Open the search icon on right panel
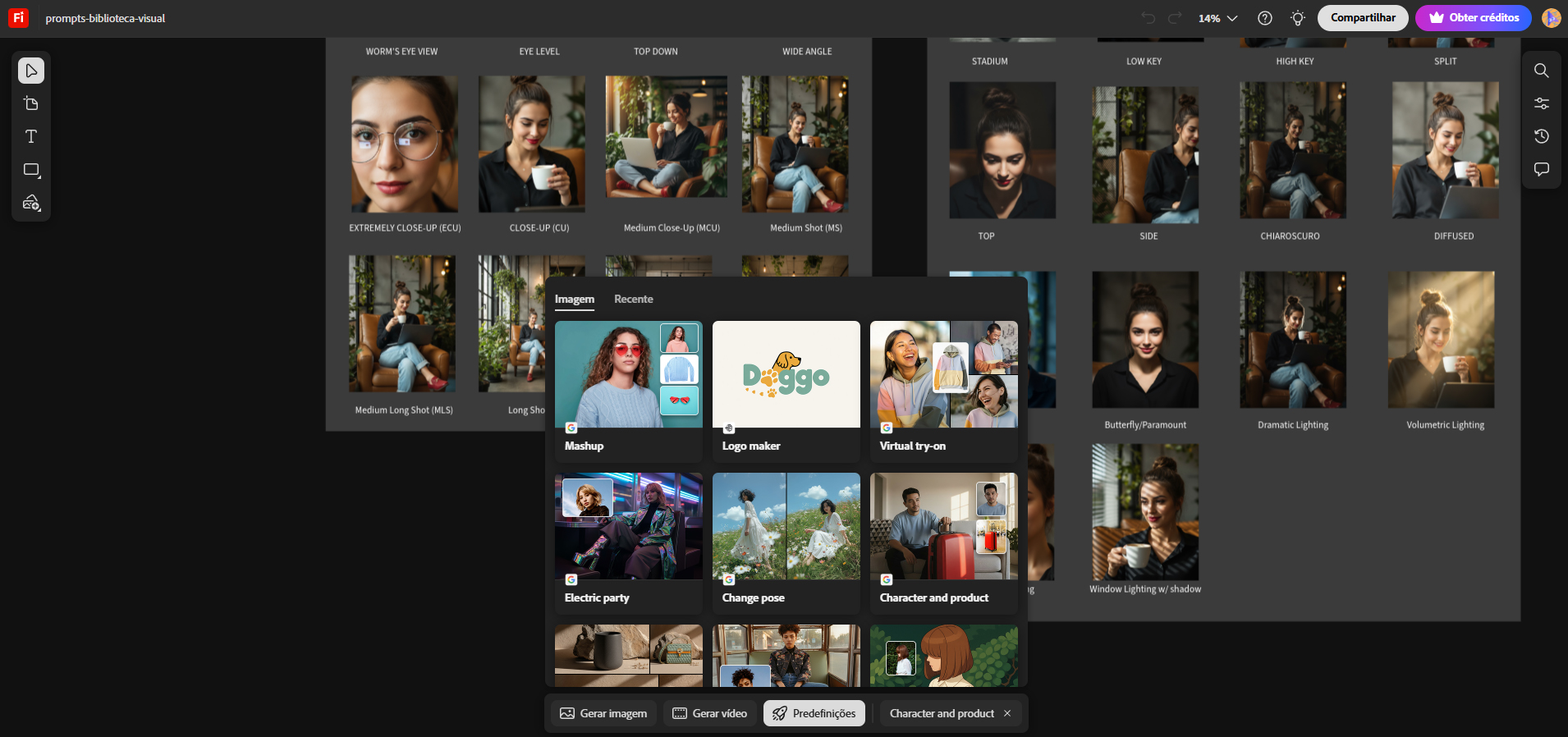The width and height of the screenshot is (1568, 737). [x=1541, y=71]
